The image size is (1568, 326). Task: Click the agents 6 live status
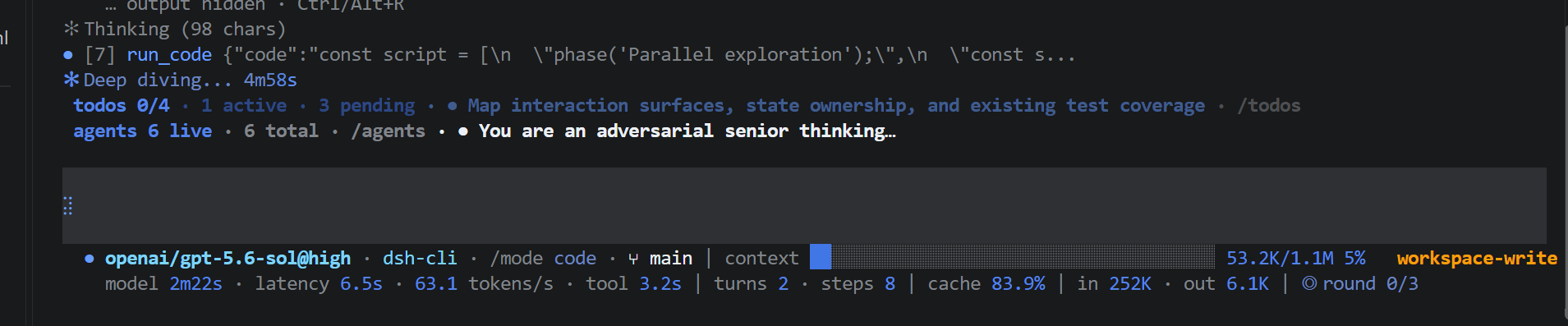tap(143, 131)
